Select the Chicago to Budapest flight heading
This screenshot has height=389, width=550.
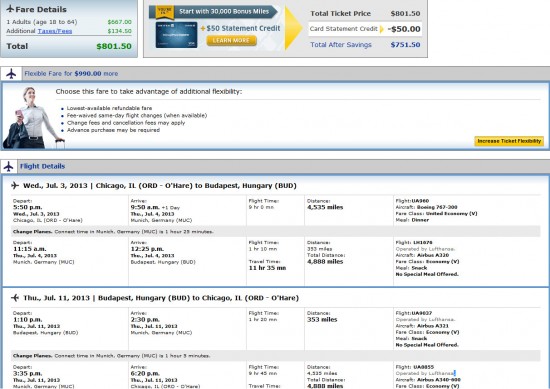tap(160, 186)
